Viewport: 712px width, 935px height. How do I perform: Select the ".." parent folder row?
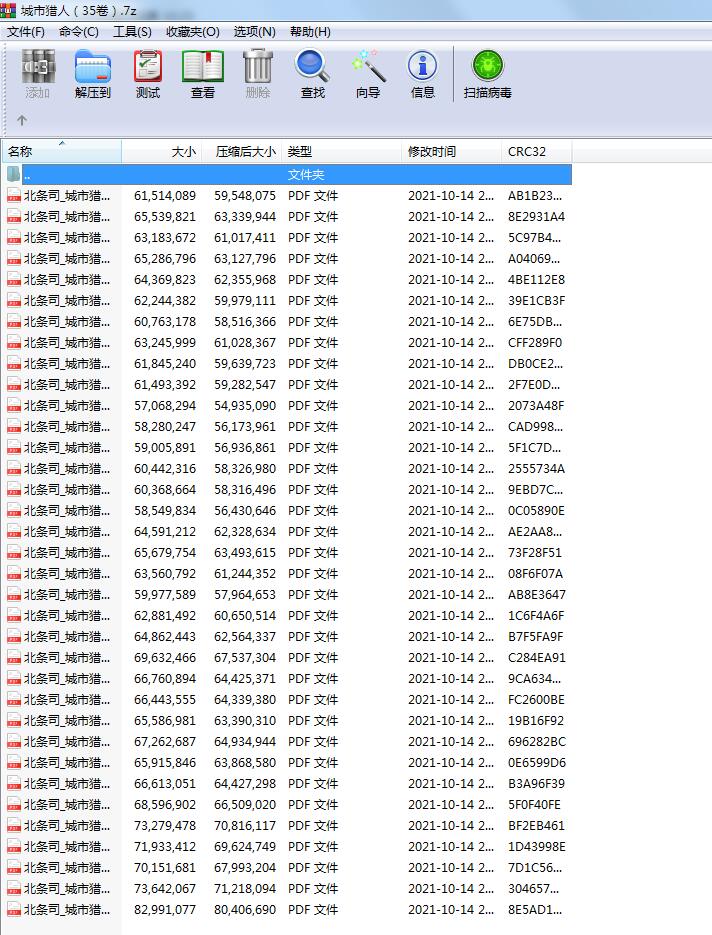pos(290,174)
